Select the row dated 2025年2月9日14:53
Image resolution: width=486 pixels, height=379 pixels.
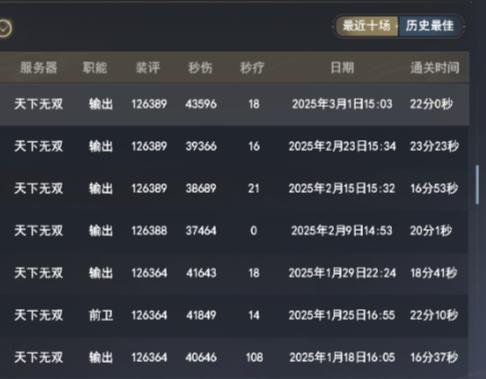click(x=234, y=231)
